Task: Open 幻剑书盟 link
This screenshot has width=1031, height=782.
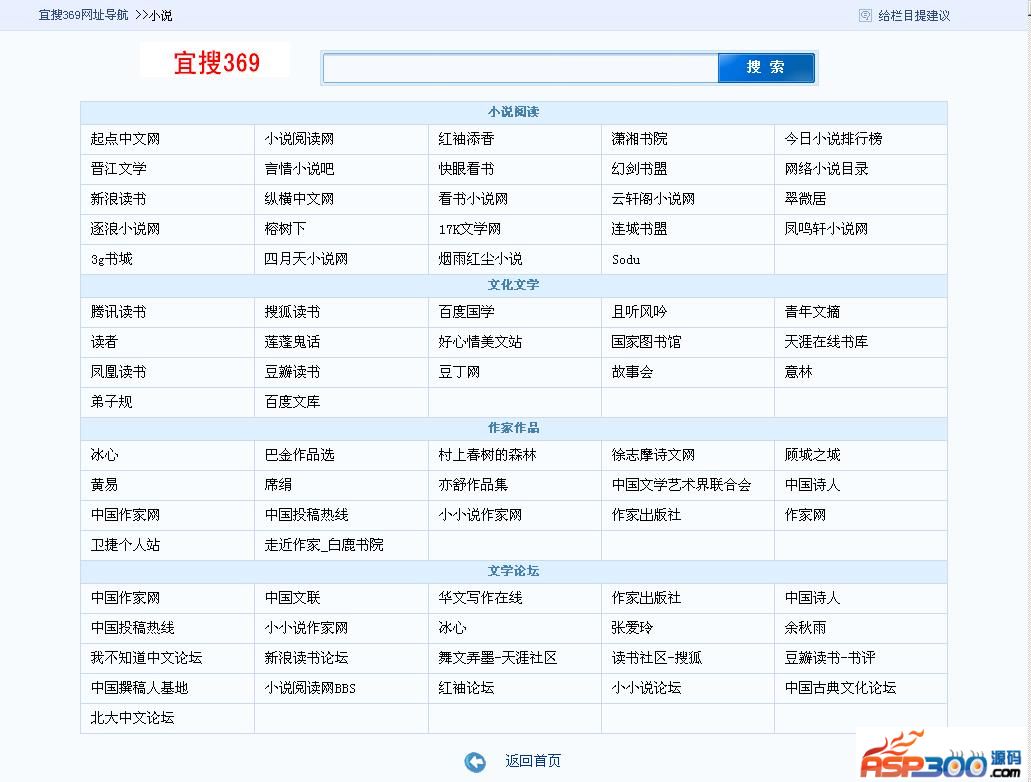Action: point(639,169)
